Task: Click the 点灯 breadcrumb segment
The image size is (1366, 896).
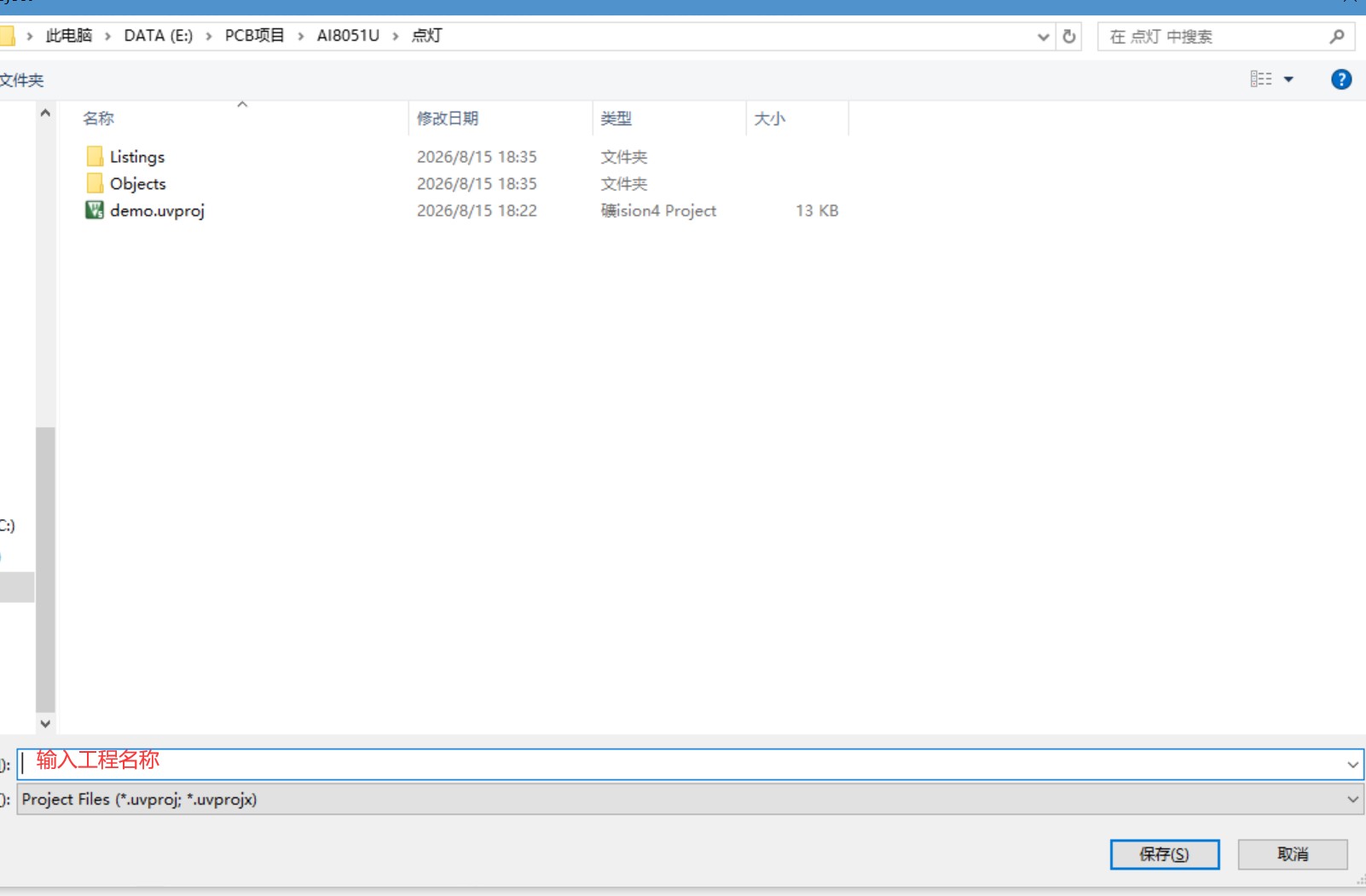Action: (427, 36)
